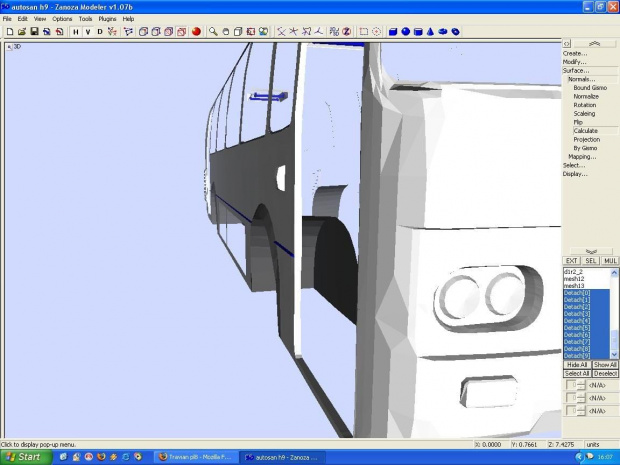The width and height of the screenshot is (620, 465).
Task: Toggle the H axis lock button
Action: 75,31
